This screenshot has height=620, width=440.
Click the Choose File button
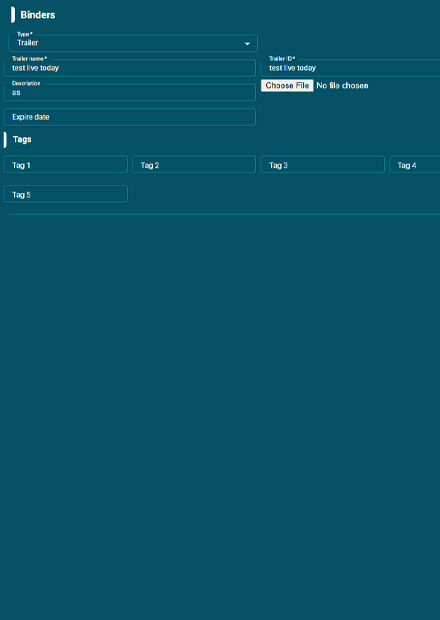(287, 85)
